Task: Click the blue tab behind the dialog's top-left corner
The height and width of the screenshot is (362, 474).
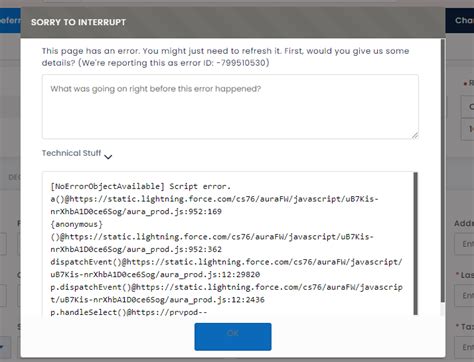Action: tap(10, 20)
